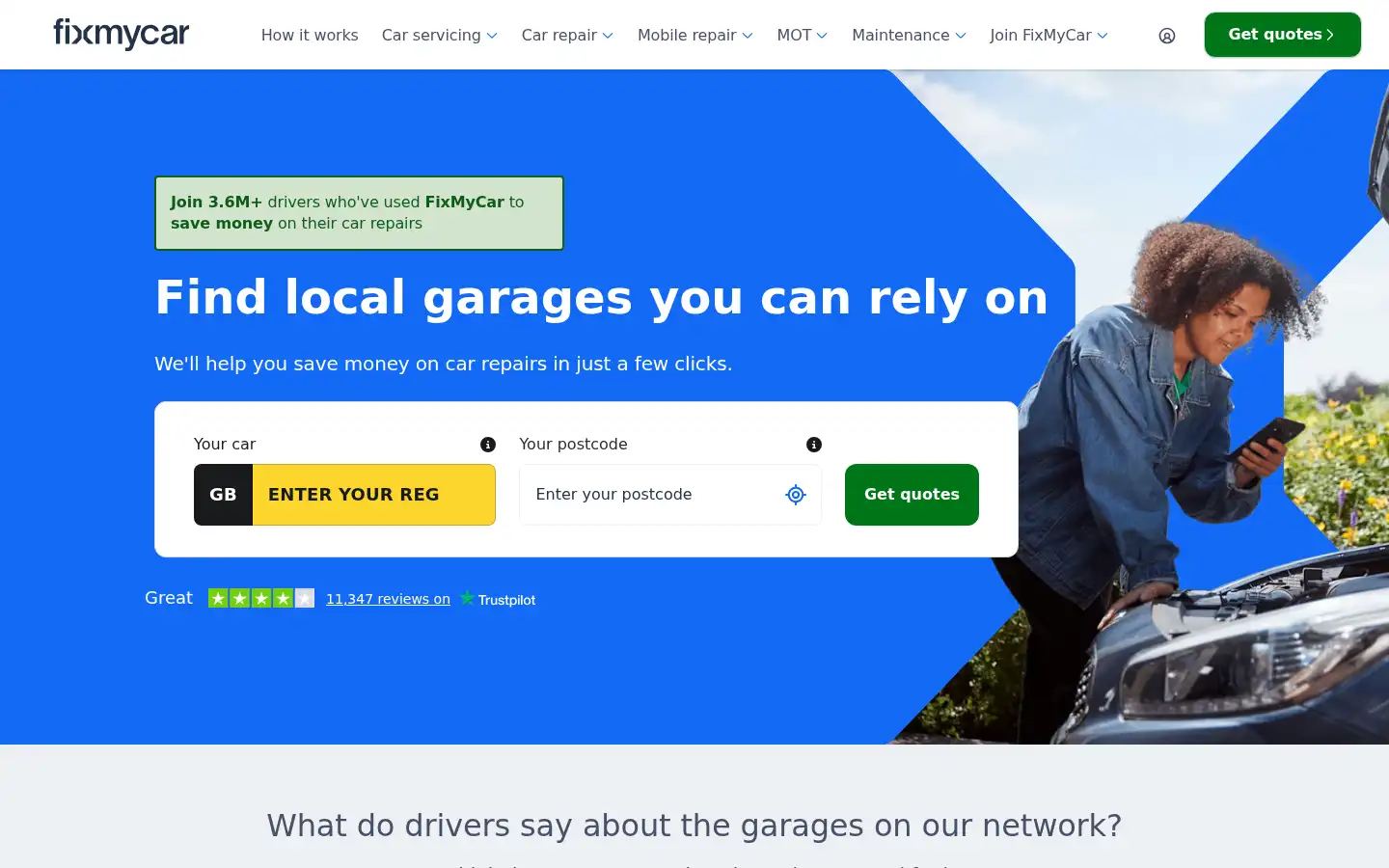Screen dimensions: 1389x868
Task: Expand the Mobile repair menu
Action: 695,35
